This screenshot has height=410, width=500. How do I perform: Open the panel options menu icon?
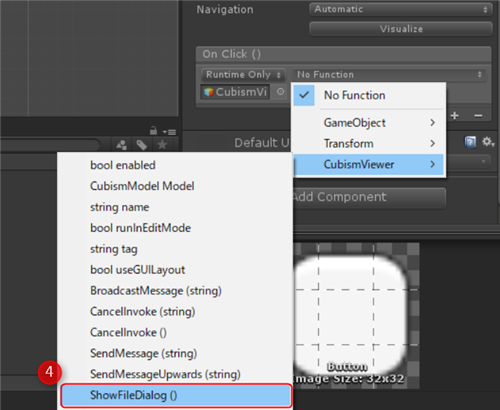coord(170,132)
